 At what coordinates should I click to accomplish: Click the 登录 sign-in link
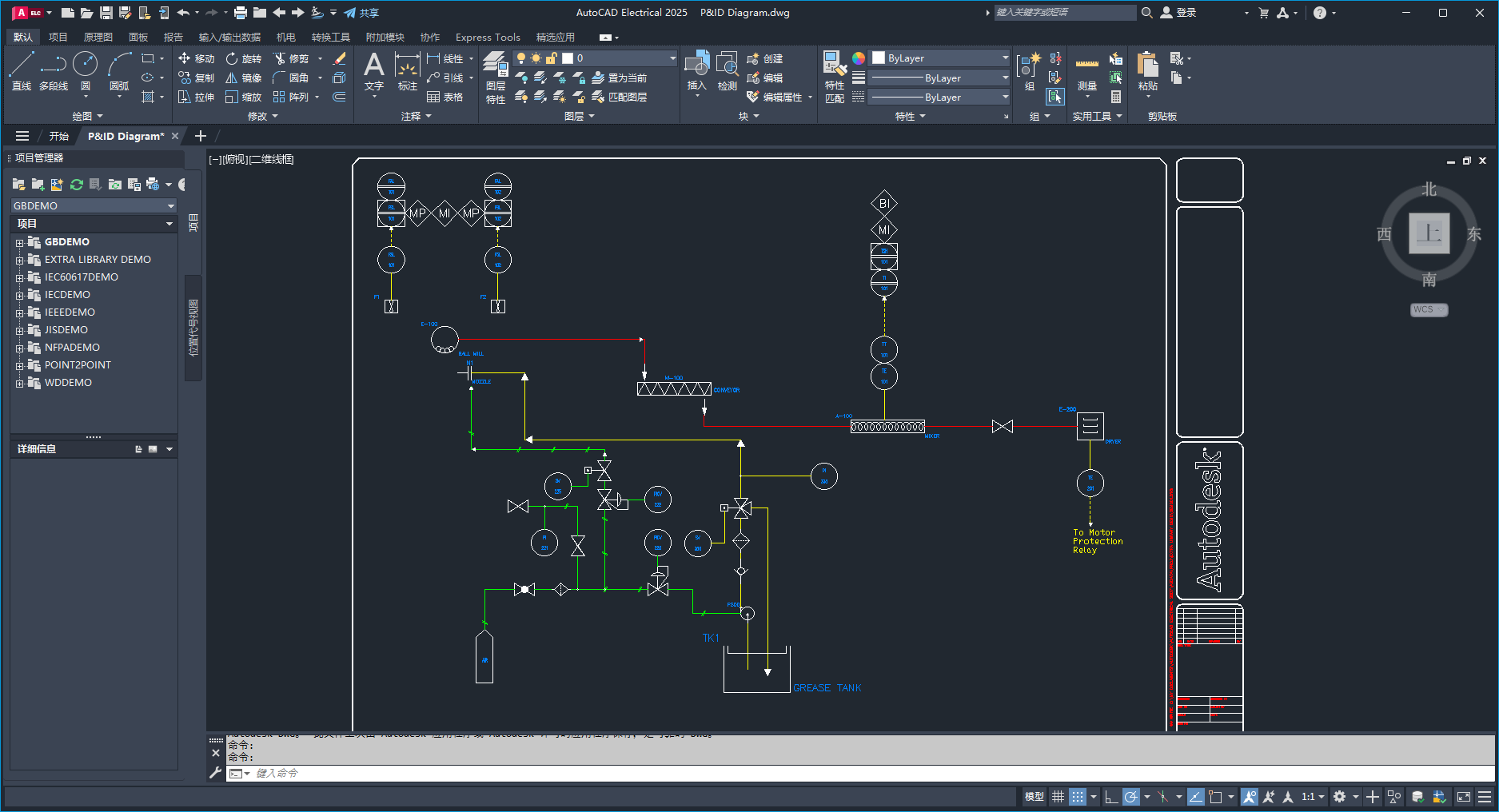pyautogui.click(x=1186, y=12)
